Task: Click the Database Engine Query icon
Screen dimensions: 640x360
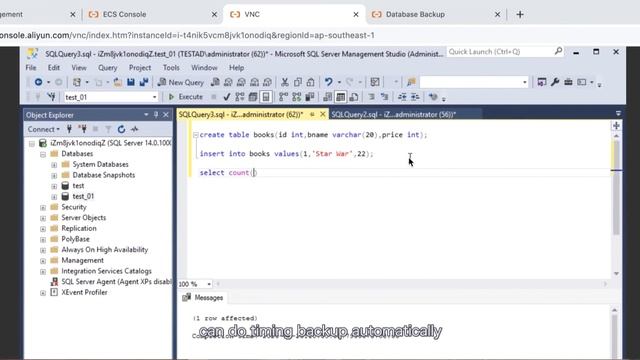Action: 215,82
